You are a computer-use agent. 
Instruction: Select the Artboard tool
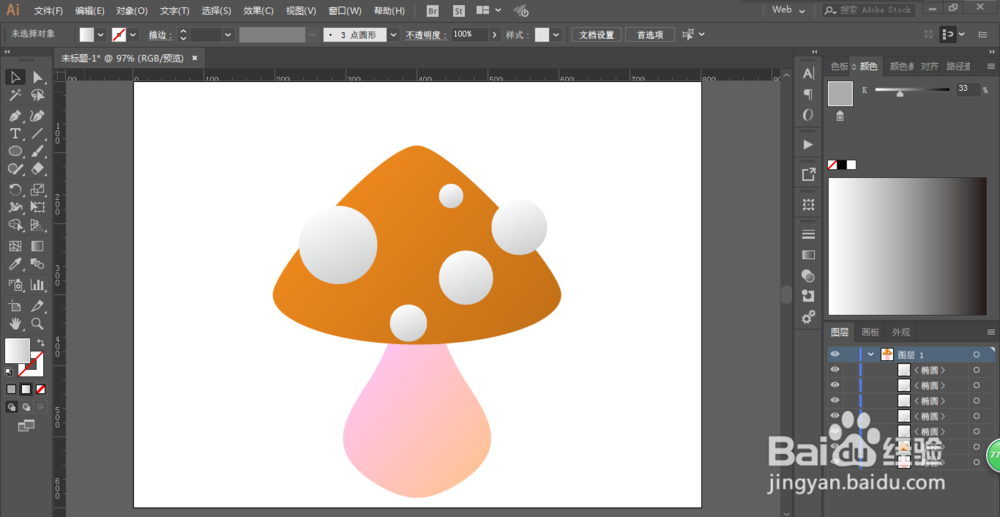[15, 306]
